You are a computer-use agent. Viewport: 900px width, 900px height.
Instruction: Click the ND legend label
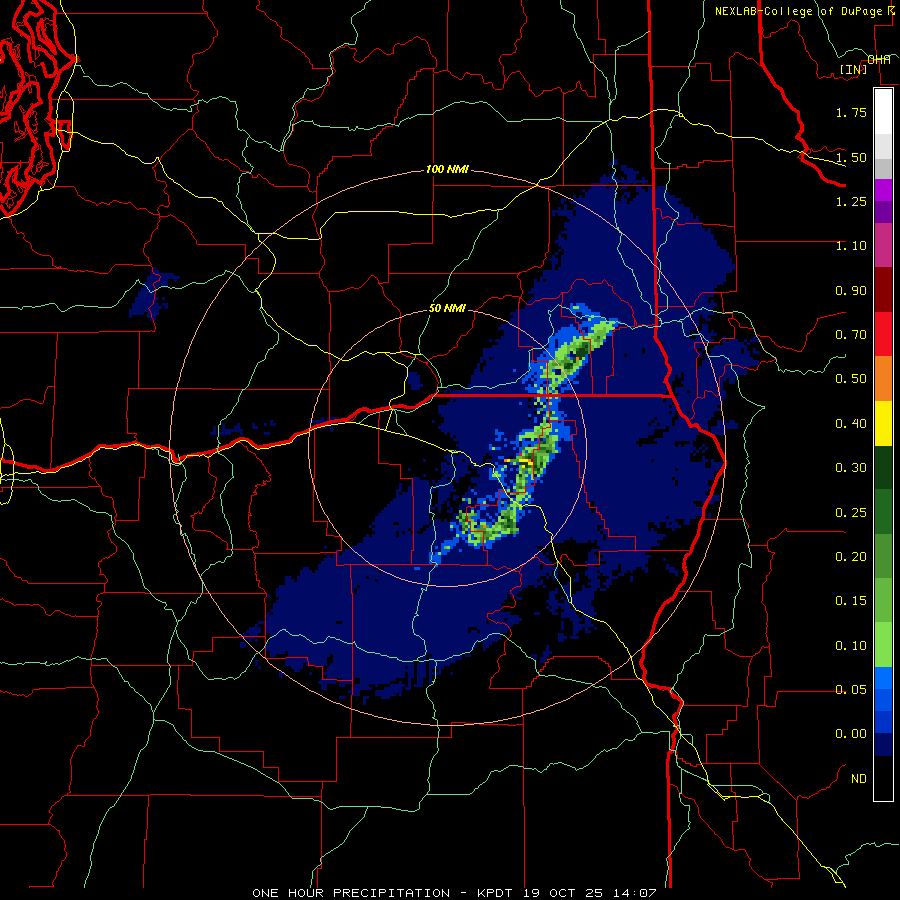click(859, 779)
